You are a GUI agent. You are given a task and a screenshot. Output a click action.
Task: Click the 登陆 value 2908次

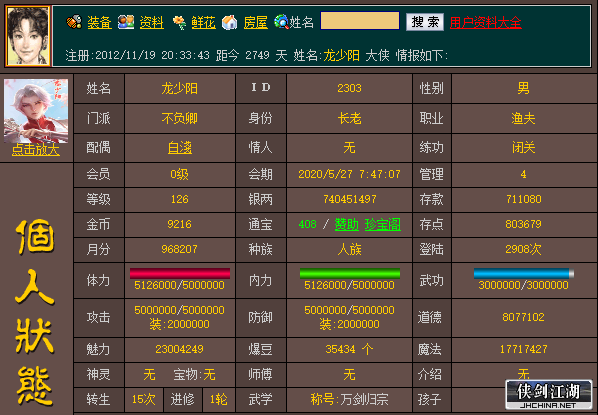click(523, 249)
